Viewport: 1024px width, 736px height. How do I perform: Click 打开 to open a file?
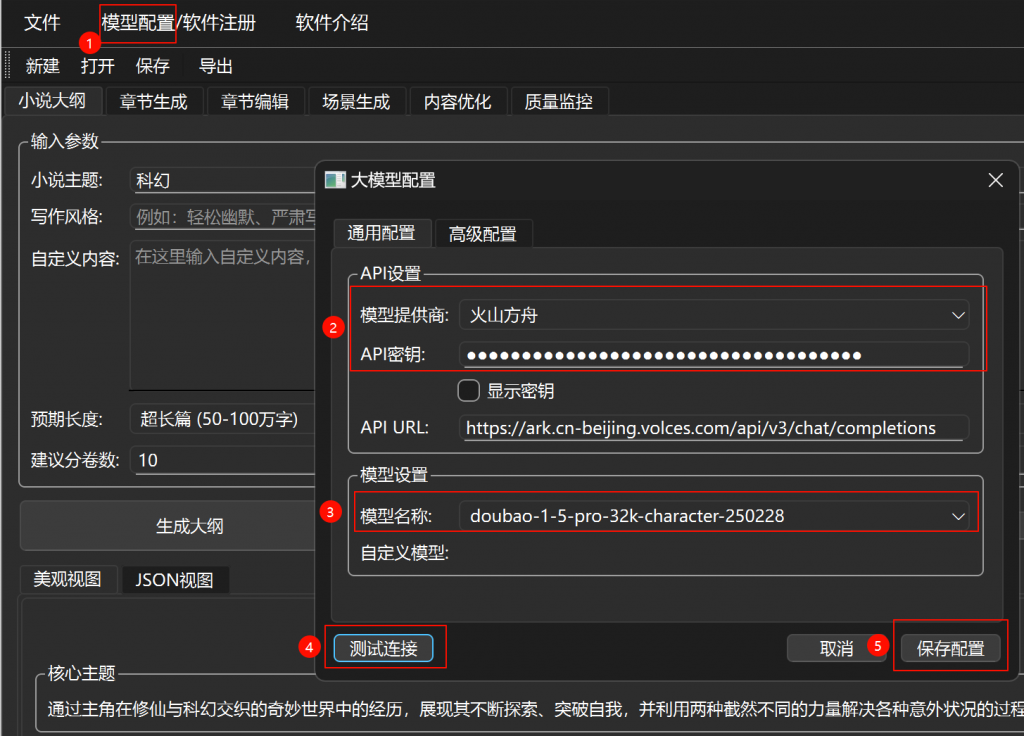96,66
